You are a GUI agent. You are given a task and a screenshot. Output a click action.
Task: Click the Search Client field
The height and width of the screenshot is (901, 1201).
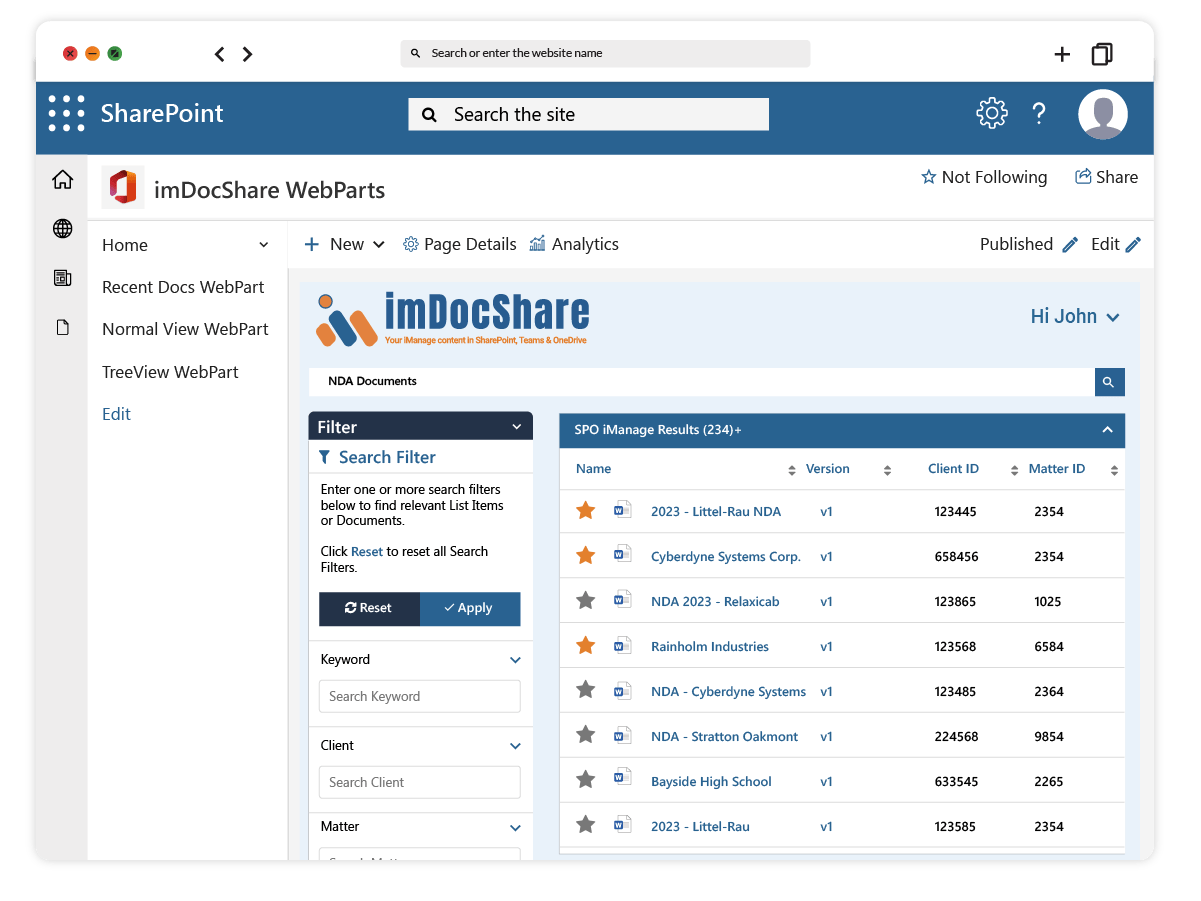(420, 782)
